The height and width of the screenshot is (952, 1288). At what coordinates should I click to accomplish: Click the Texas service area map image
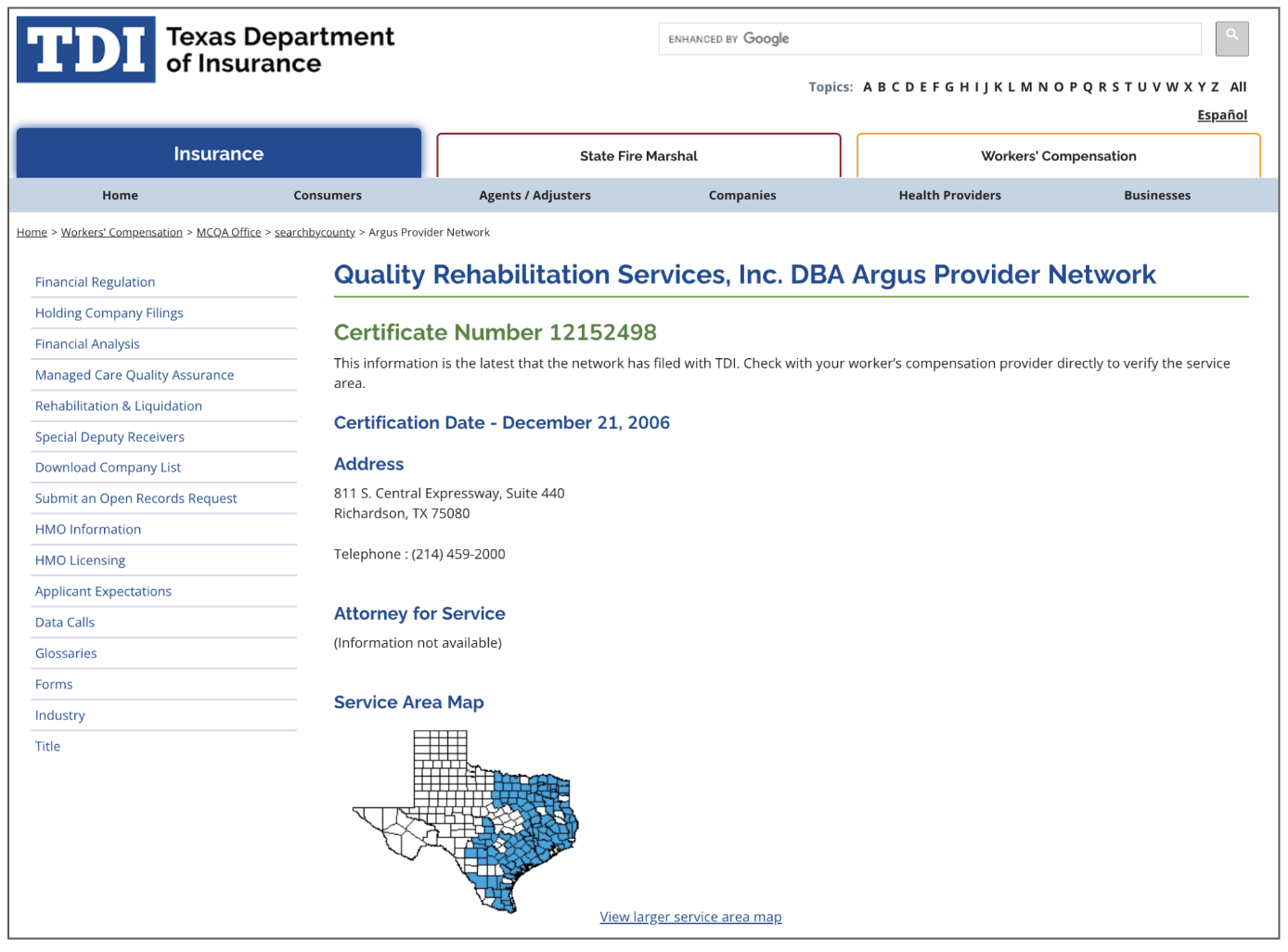tap(466, 822)
